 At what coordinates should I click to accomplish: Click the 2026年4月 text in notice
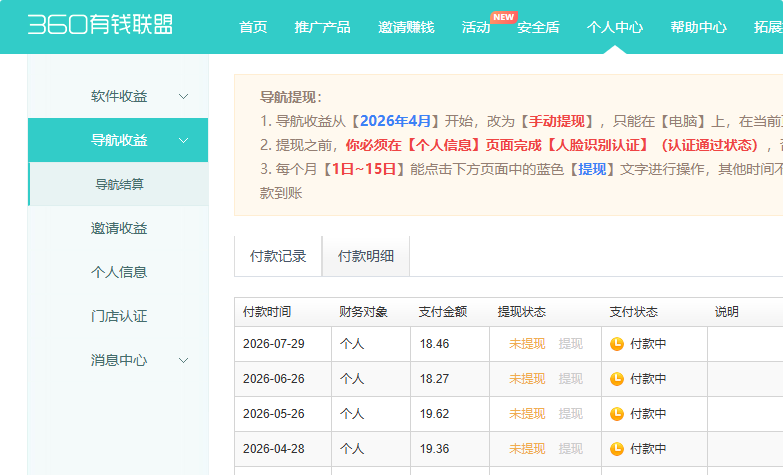(x=395, y=121)
